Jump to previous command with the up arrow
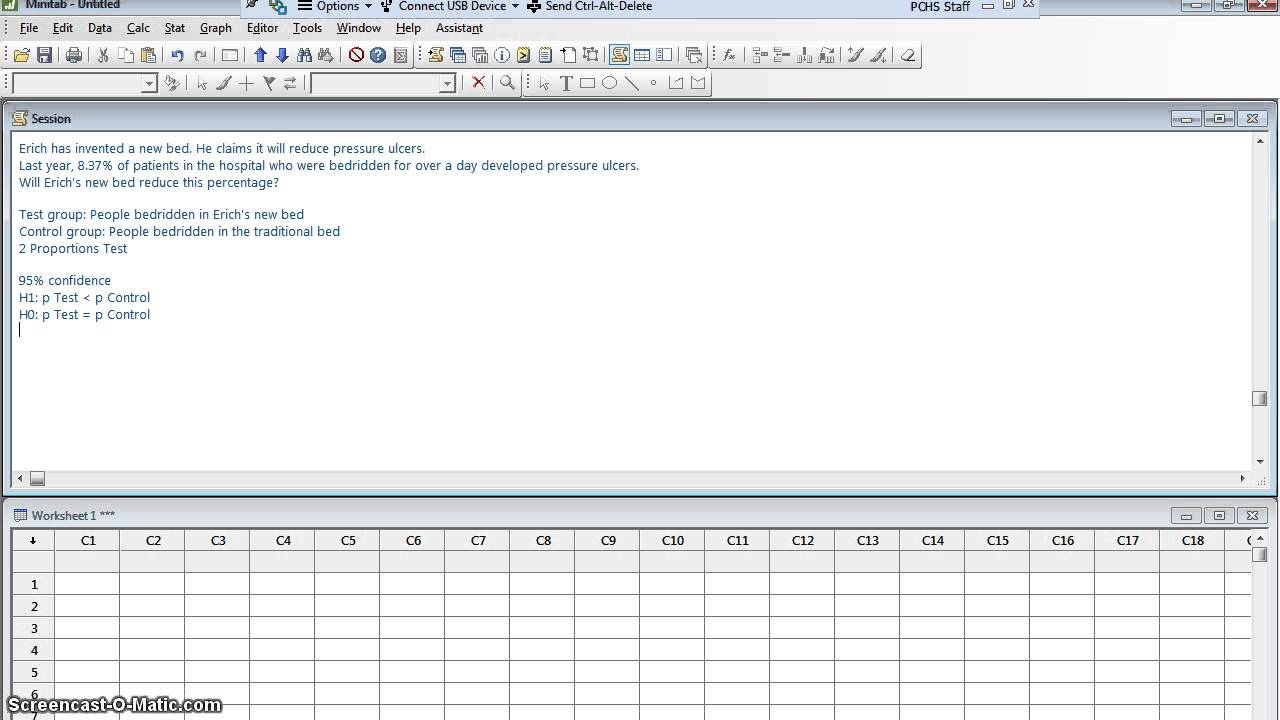 pos(260,56)
